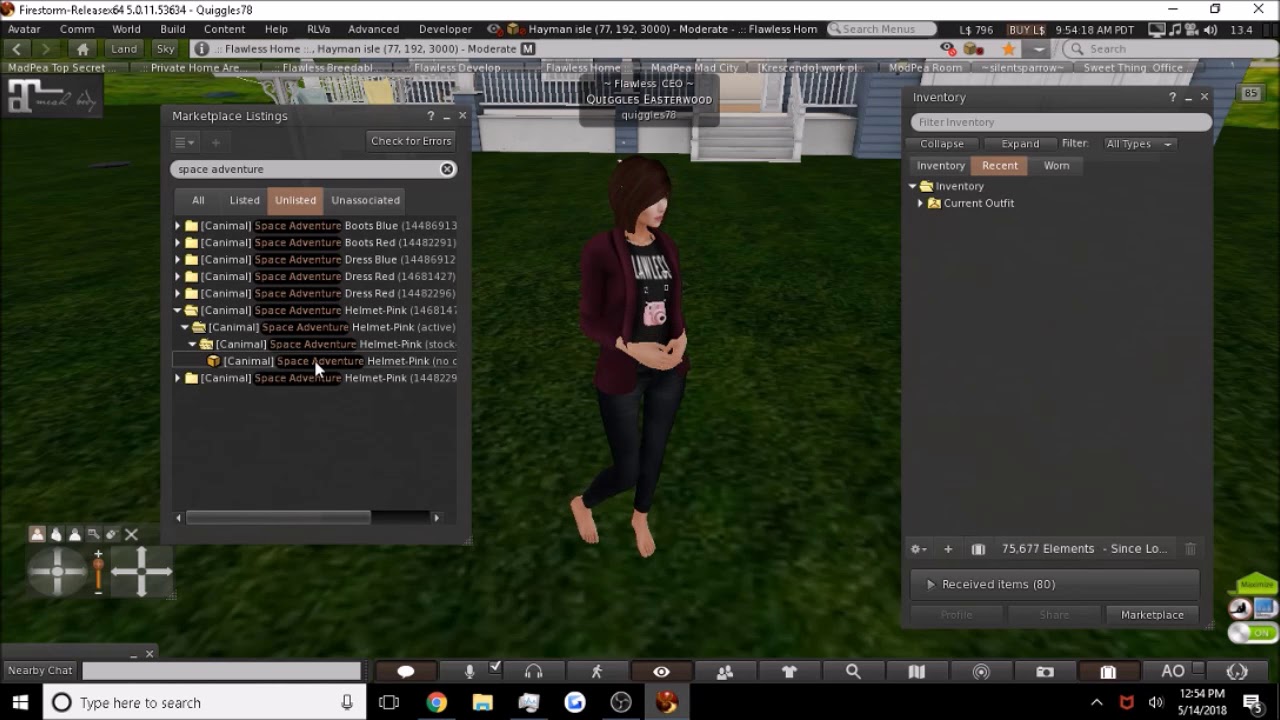Open the World menu
The width and height of the screenshot is (1280, 720).
pos(126,29)
